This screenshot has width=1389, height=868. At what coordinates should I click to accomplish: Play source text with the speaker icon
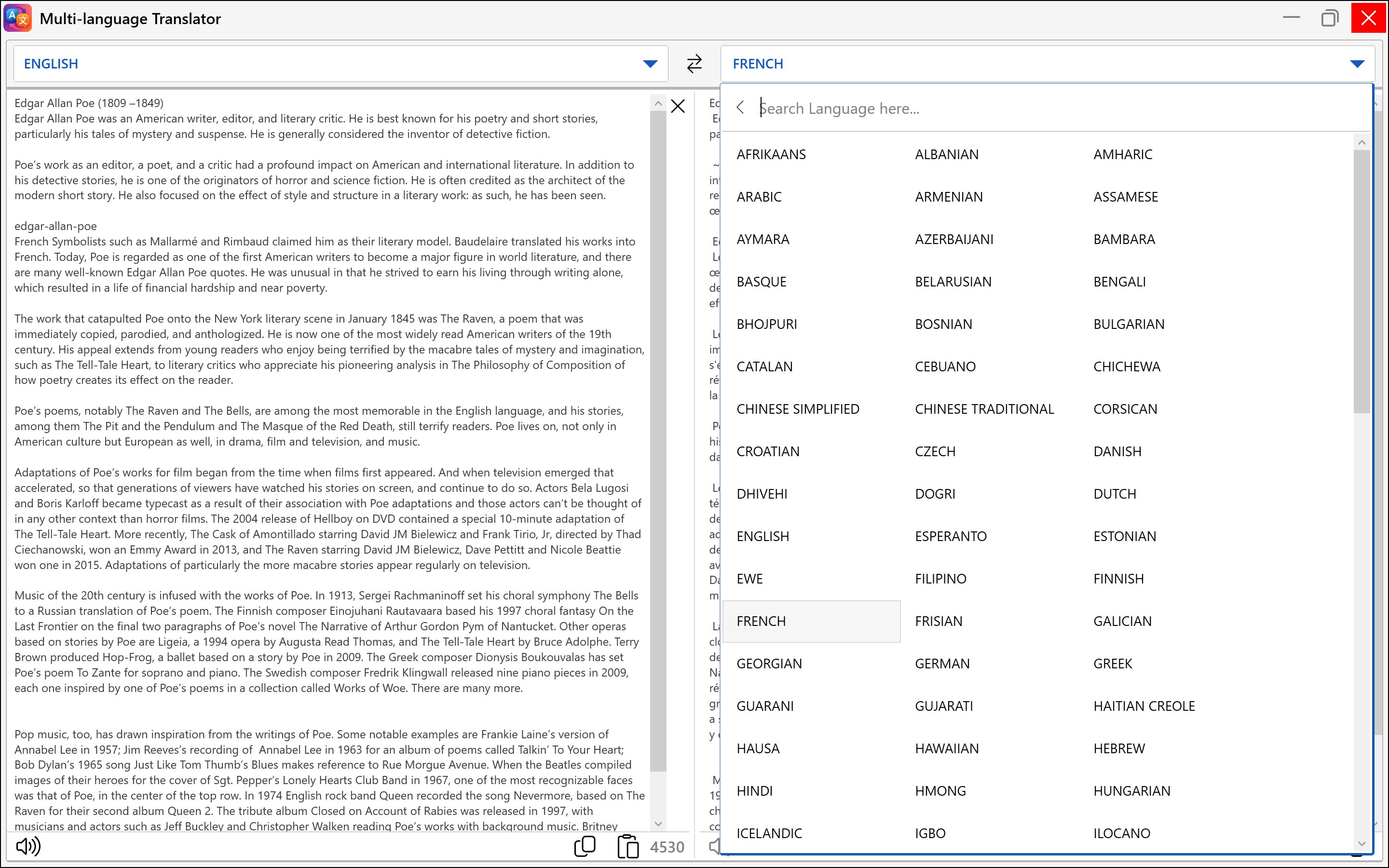click(27, 846)
